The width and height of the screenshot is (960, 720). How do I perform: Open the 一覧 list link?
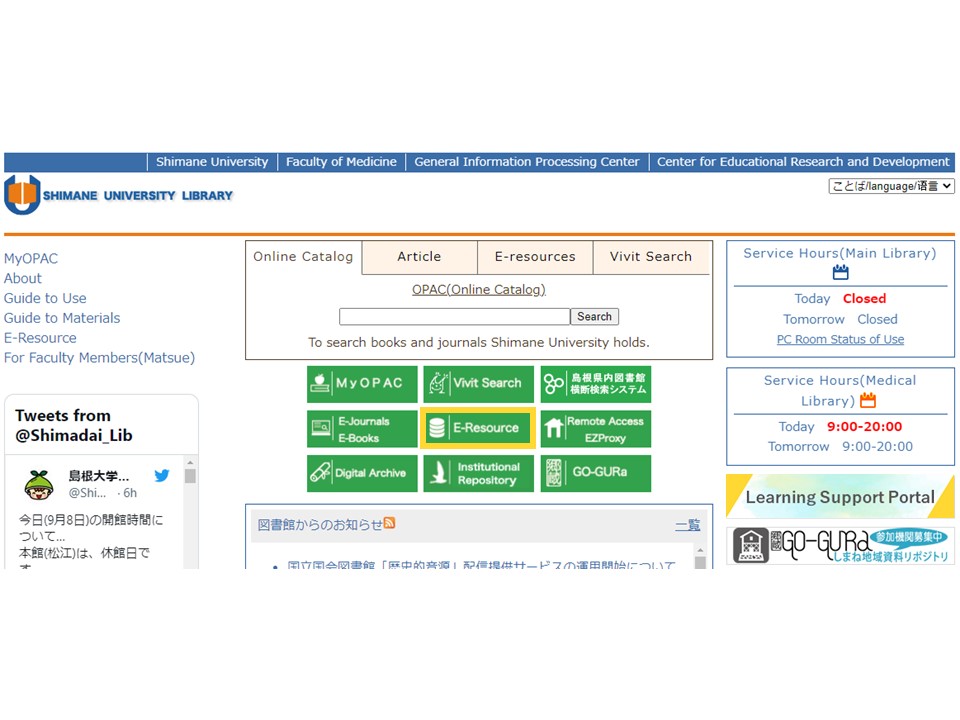tap(688, 525)
